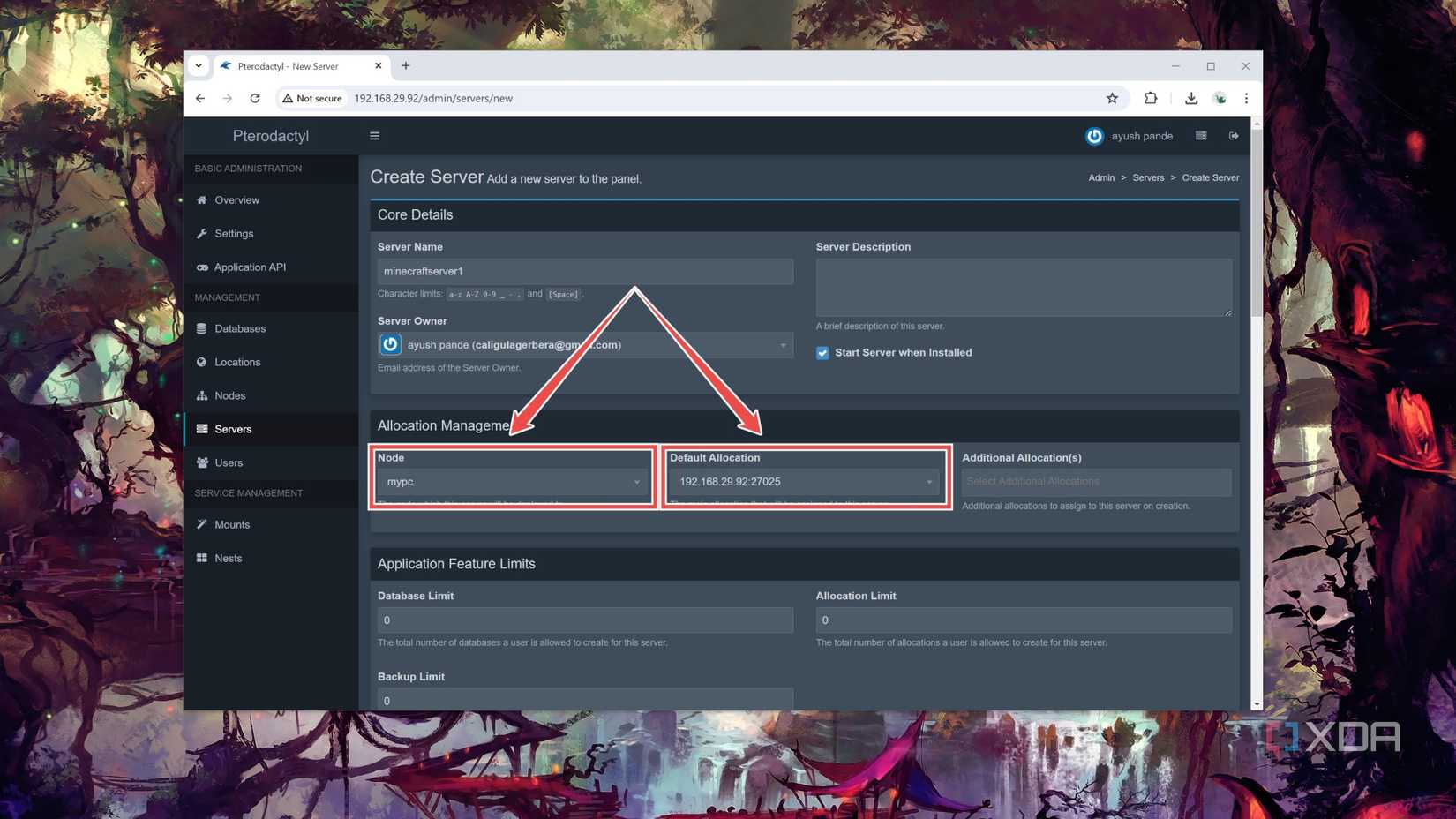The image size is (1456, 819).
Task: Click the Application Feature Limits heading
Action: (456, 564)
